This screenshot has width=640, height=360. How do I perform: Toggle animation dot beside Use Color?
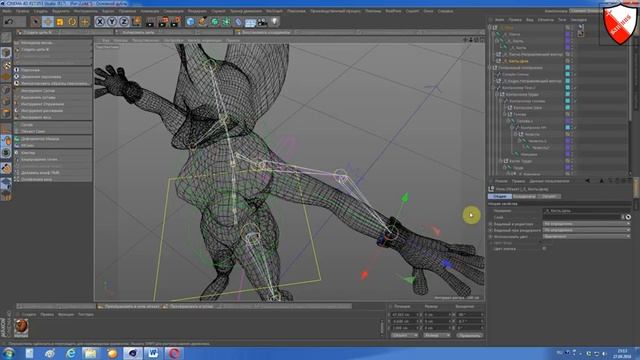pyautogui.click(x=491, y=236)
